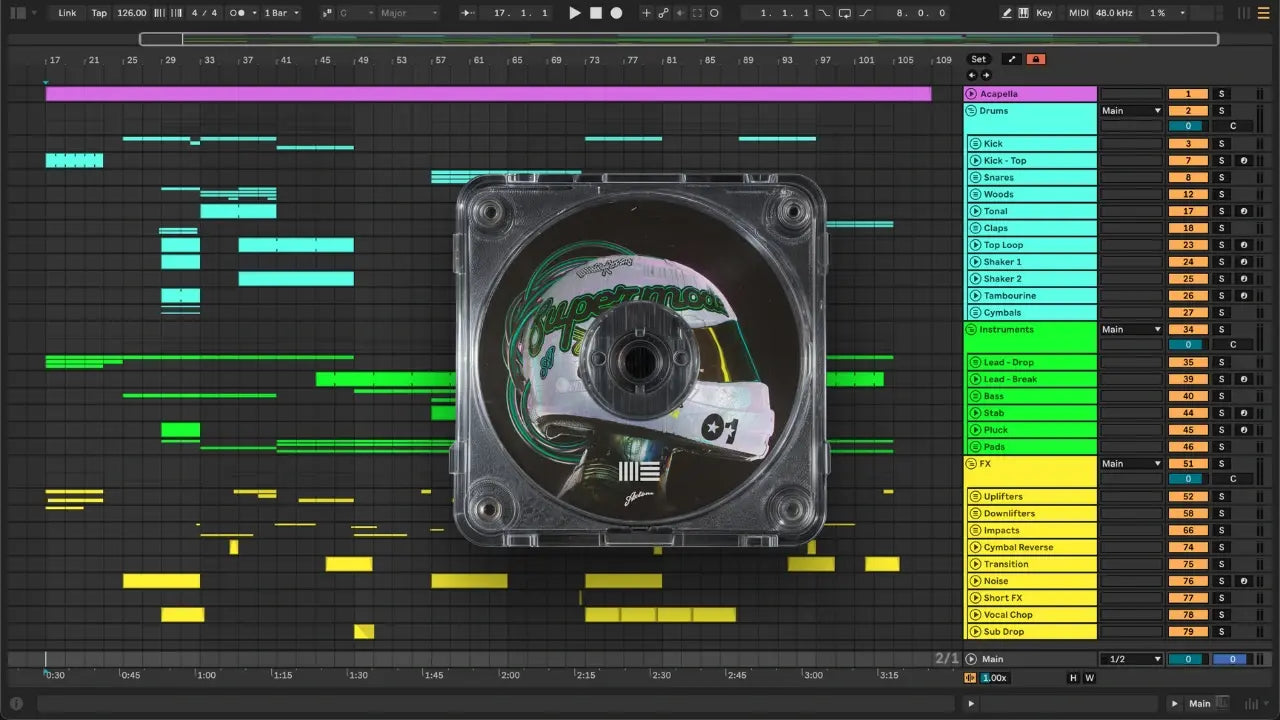The image size is (1280, 720).
Task: Click the Arrangement Record button
Action: (x=616, y=13)
